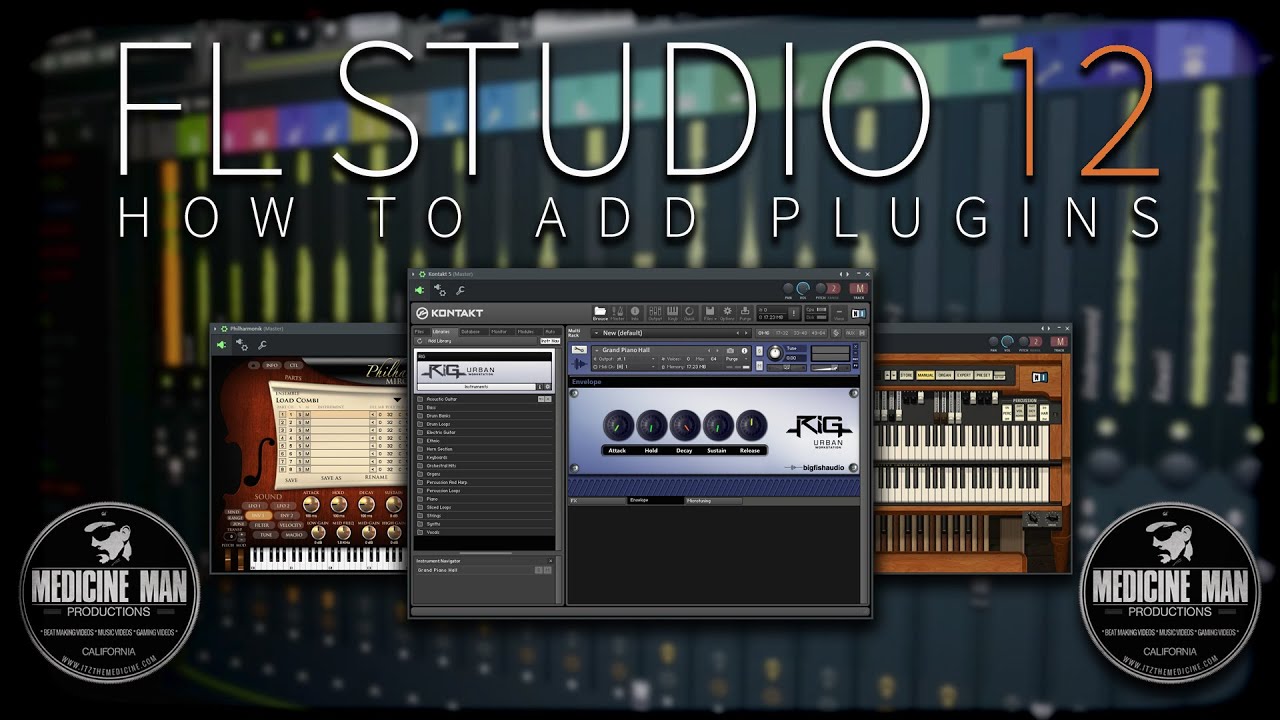Toggle Mute M button on Grand Piano Hall
This screenshot has height=720, width=1280.
(x=759, y=366)
